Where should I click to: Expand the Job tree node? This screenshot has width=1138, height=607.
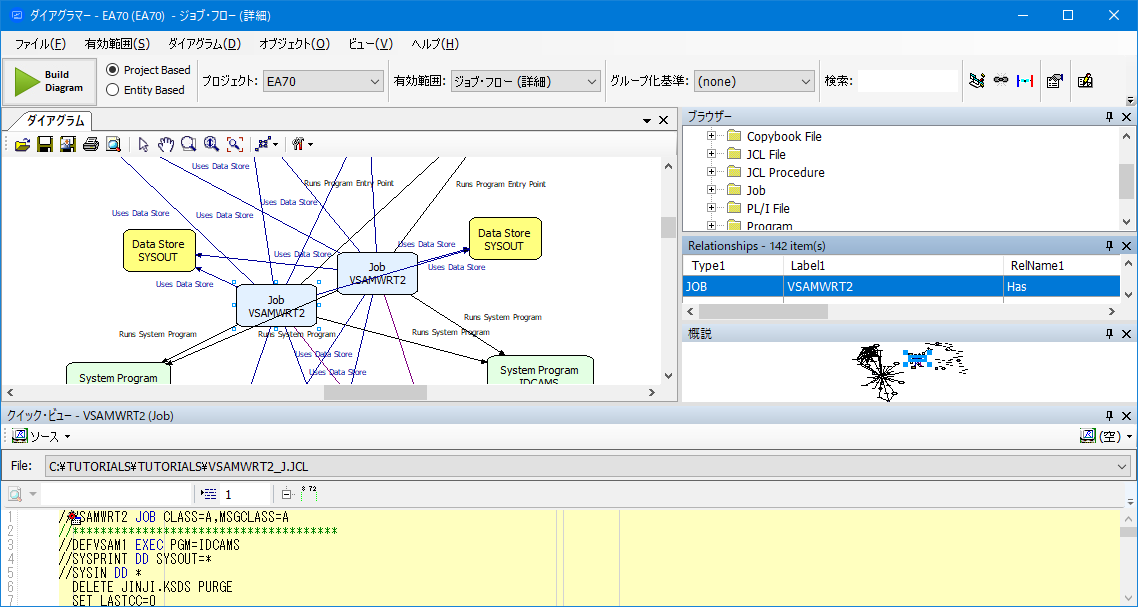click(x=711, y=190)
